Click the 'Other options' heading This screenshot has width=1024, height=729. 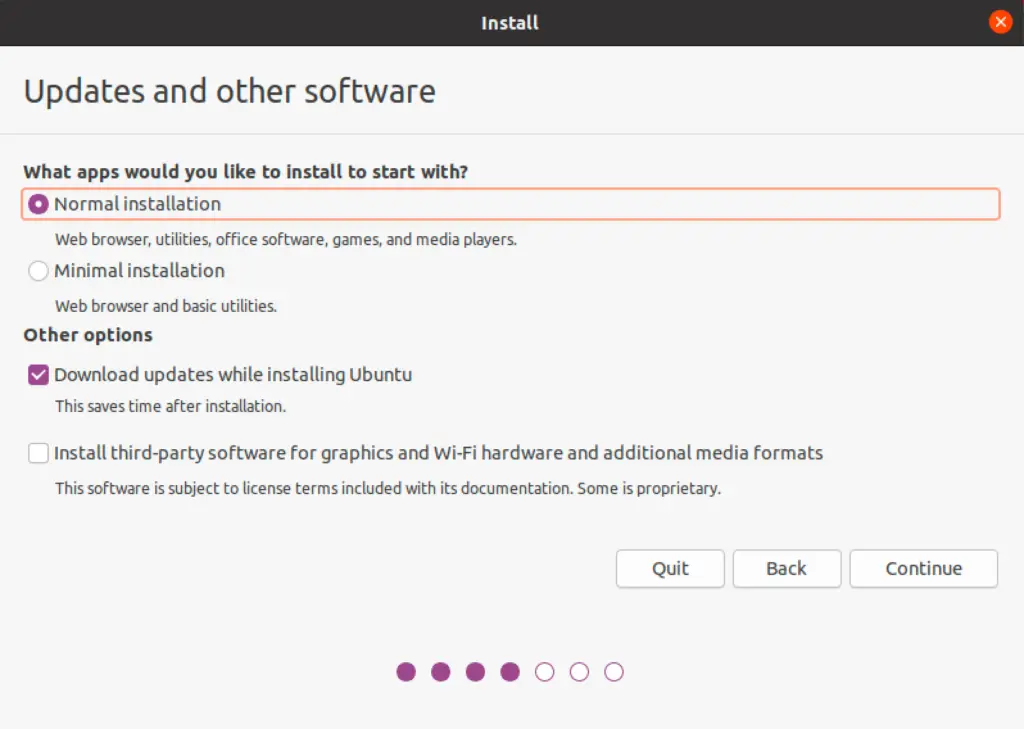pyautogui.click(x=88, y=335)
